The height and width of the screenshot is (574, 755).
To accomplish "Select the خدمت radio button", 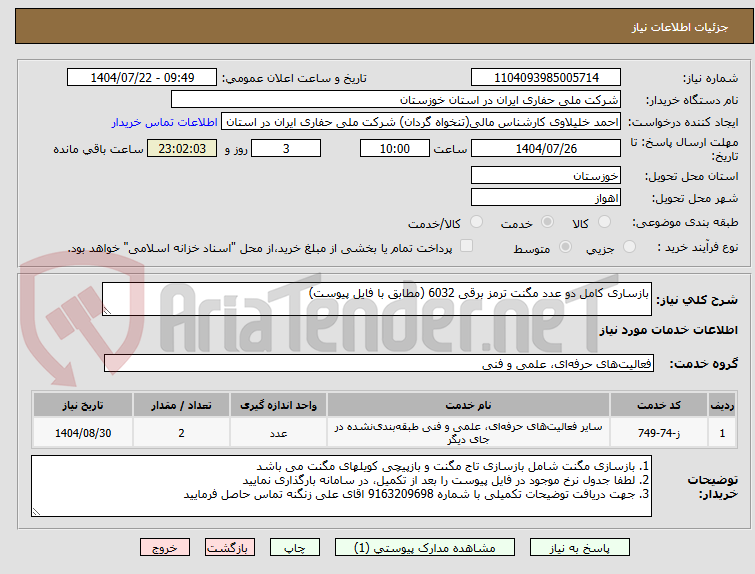I will click(x=547, y=222).
